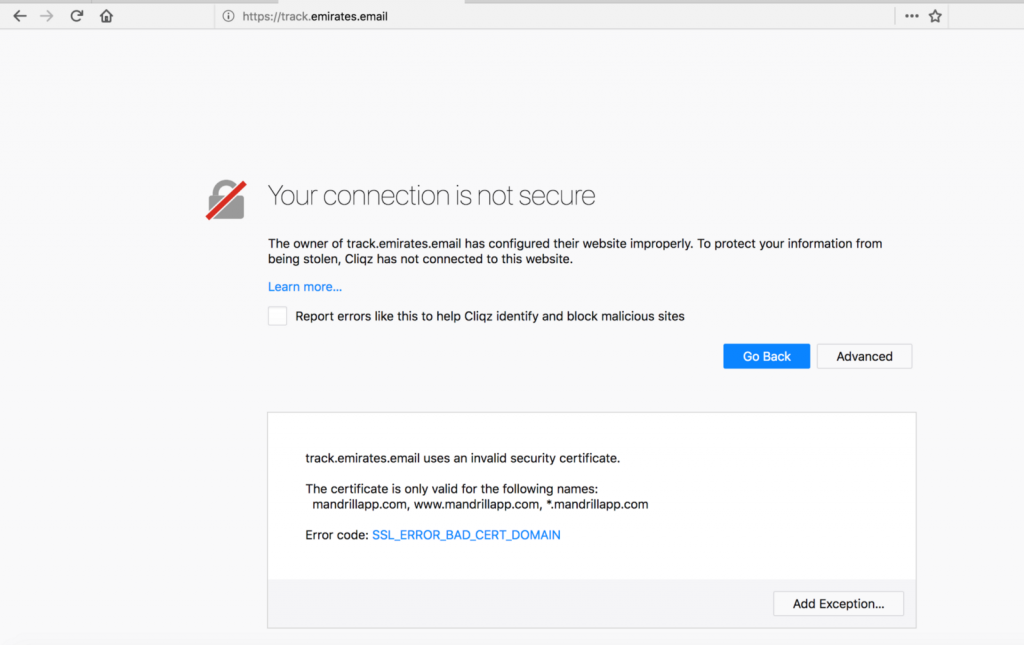Image resolution: width=1024 pixels, height=645 pixels.
Task: Toggle the Advanced details button
Action: coord(864,356)
